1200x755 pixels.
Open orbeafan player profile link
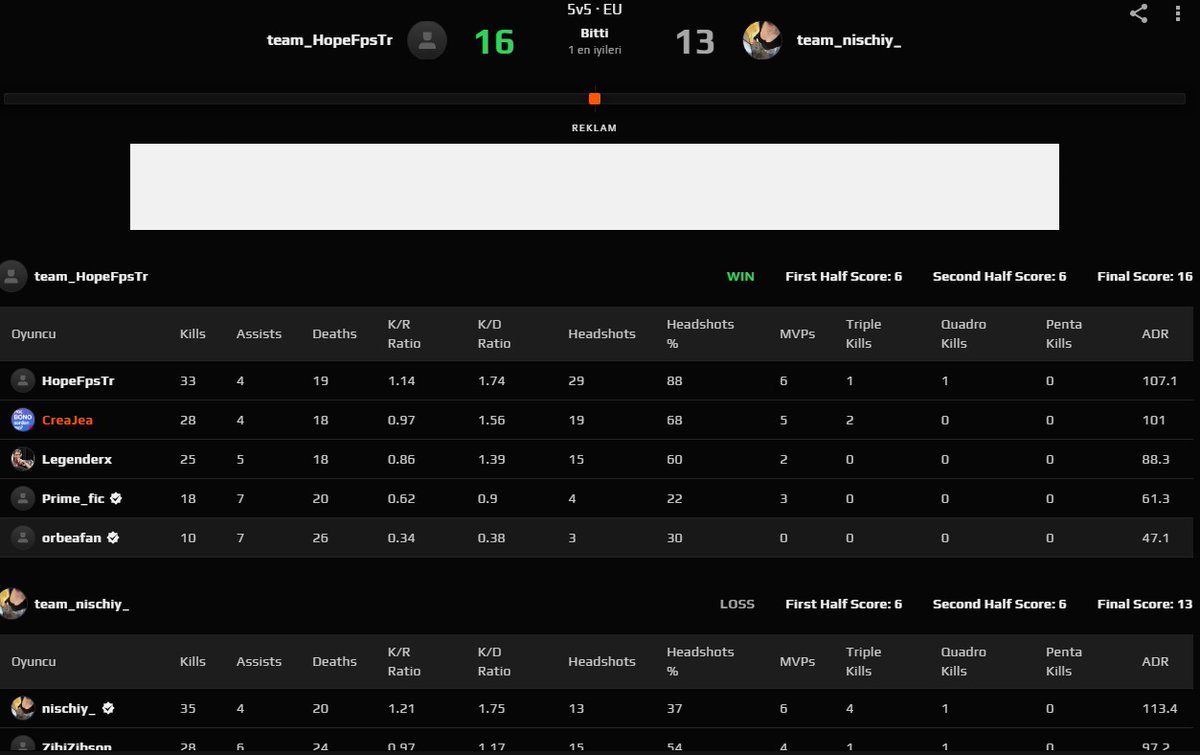[71, 537]
